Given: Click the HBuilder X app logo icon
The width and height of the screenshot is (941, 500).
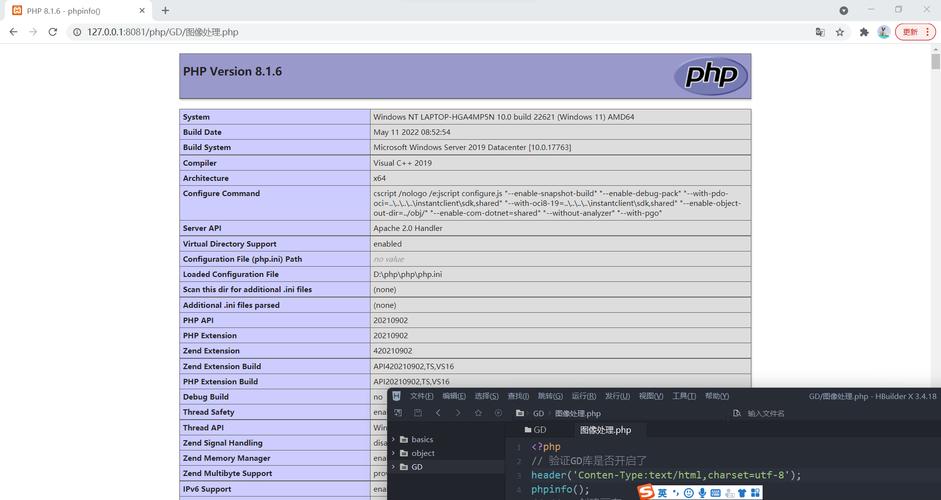Looking at the screenshot, I should coord(396,396).
